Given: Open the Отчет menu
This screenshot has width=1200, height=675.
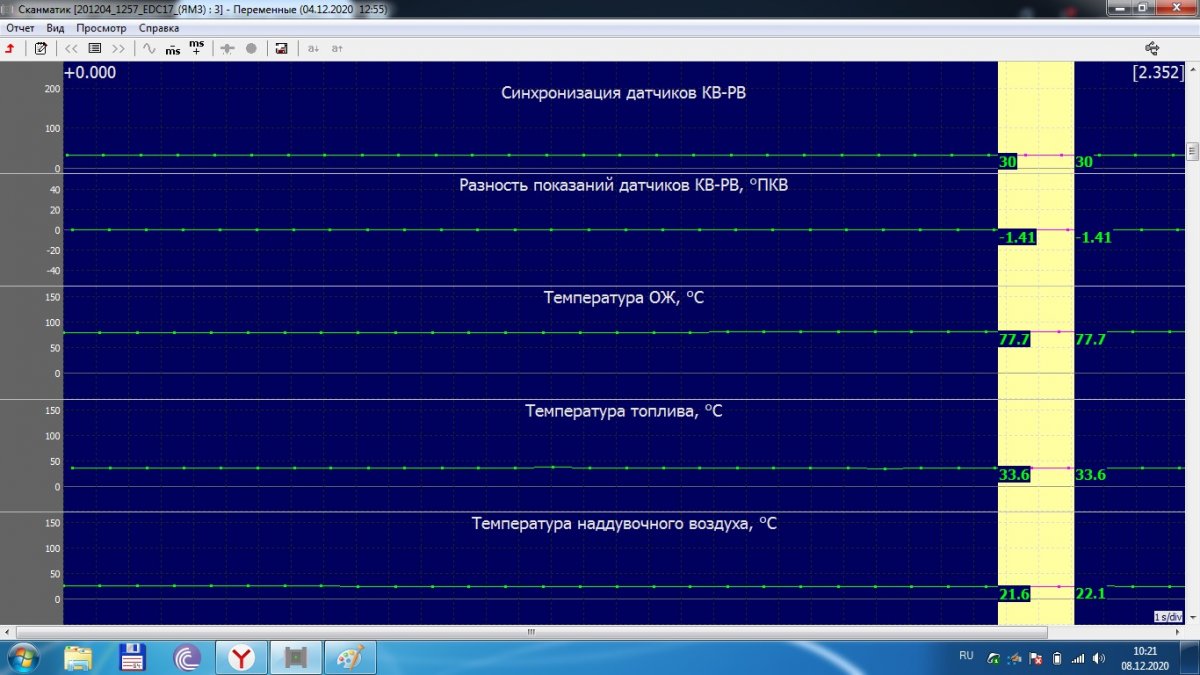Looking at the screenshot, I should coord(20,28).
